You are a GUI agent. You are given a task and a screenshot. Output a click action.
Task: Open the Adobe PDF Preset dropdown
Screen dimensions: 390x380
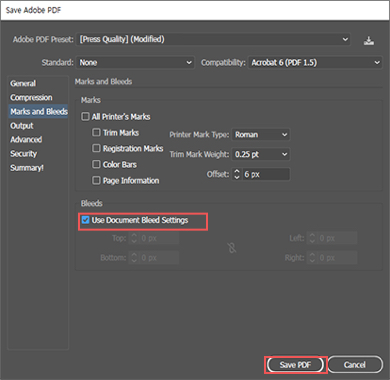(213, 39)
